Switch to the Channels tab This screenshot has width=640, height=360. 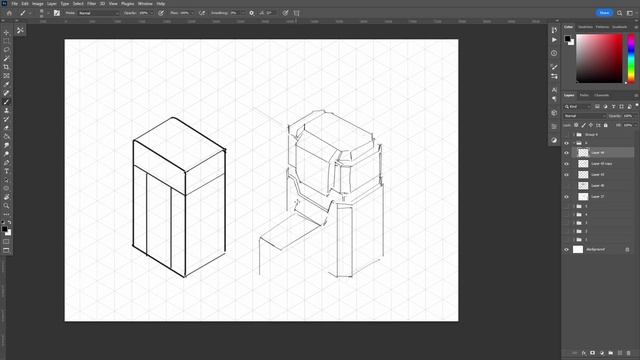click(602, 95)
